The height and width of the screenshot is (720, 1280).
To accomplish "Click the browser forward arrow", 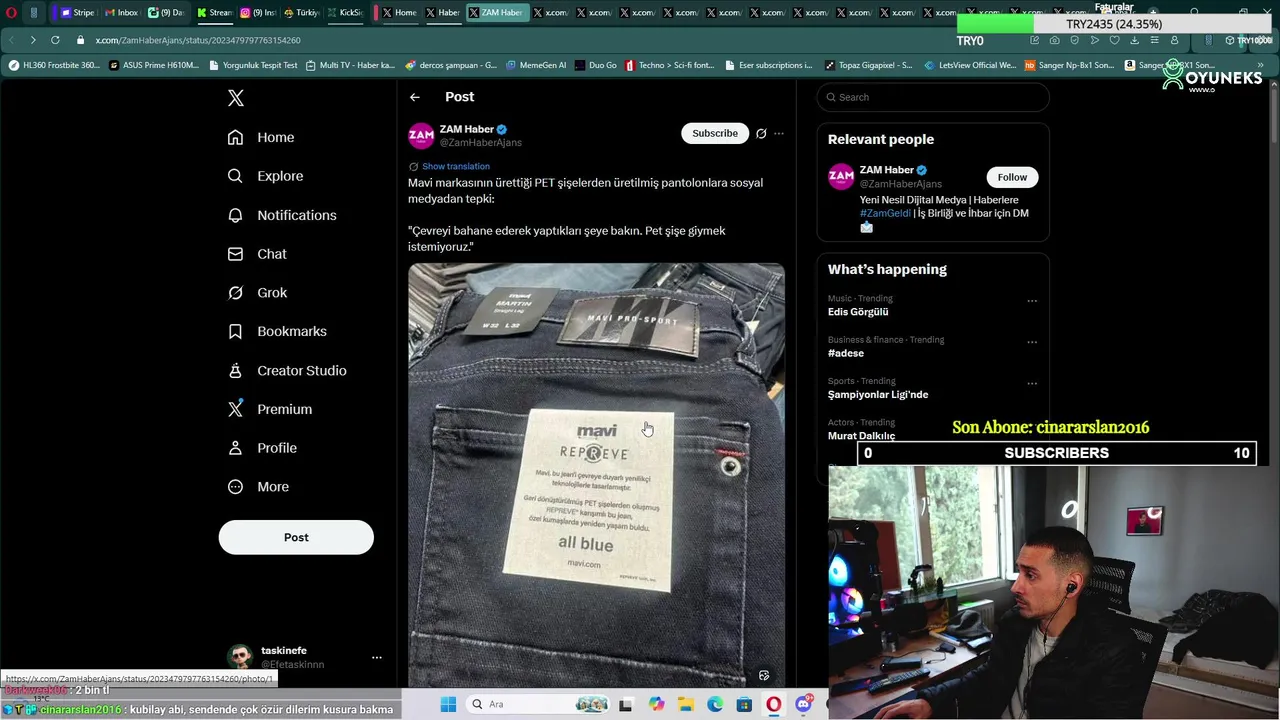I will pyautogui.click(x=33, y=40).
